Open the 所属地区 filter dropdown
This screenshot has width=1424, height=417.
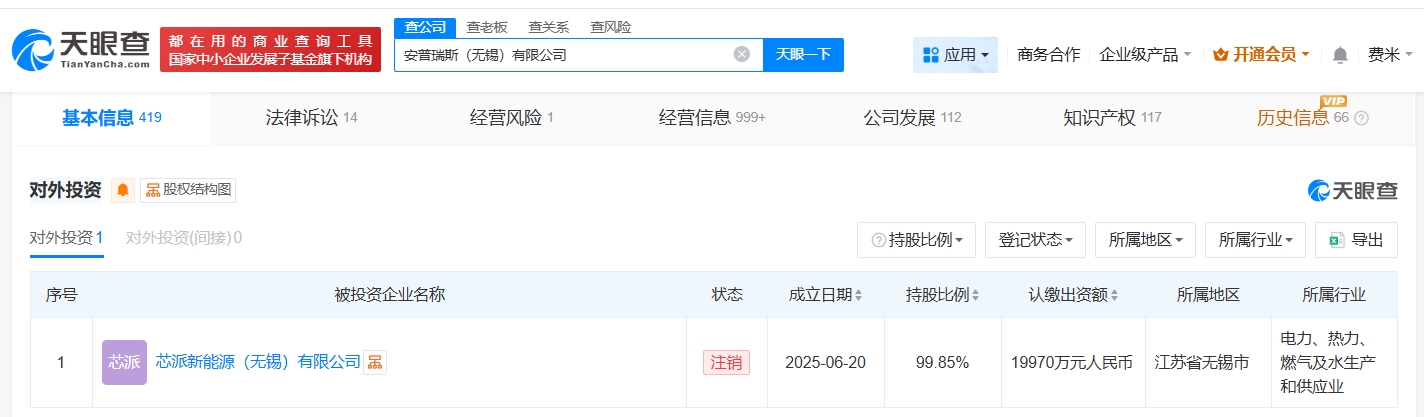pos(1144,240)
